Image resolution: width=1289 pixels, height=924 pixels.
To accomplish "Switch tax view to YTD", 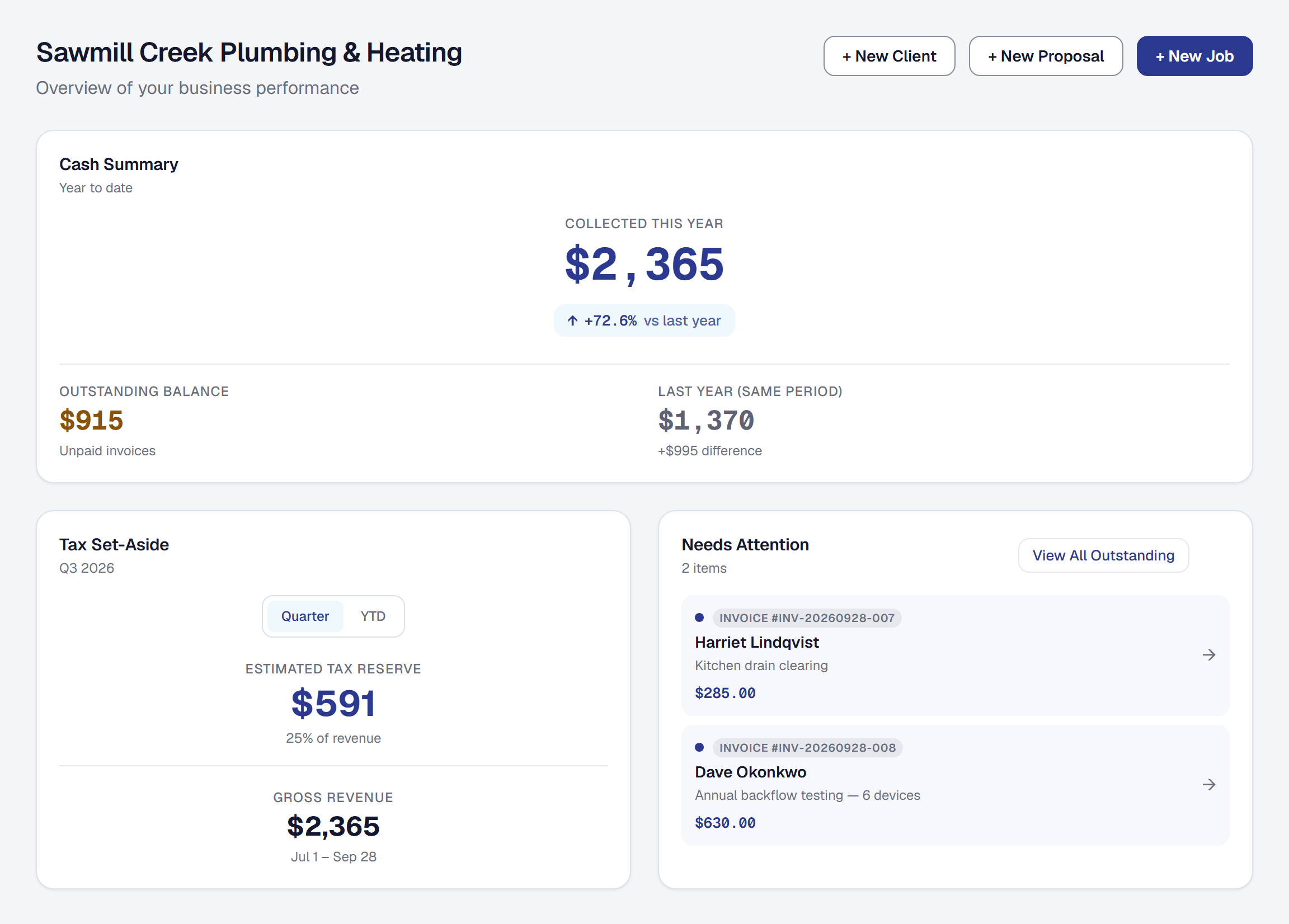I will click(373, 616).
